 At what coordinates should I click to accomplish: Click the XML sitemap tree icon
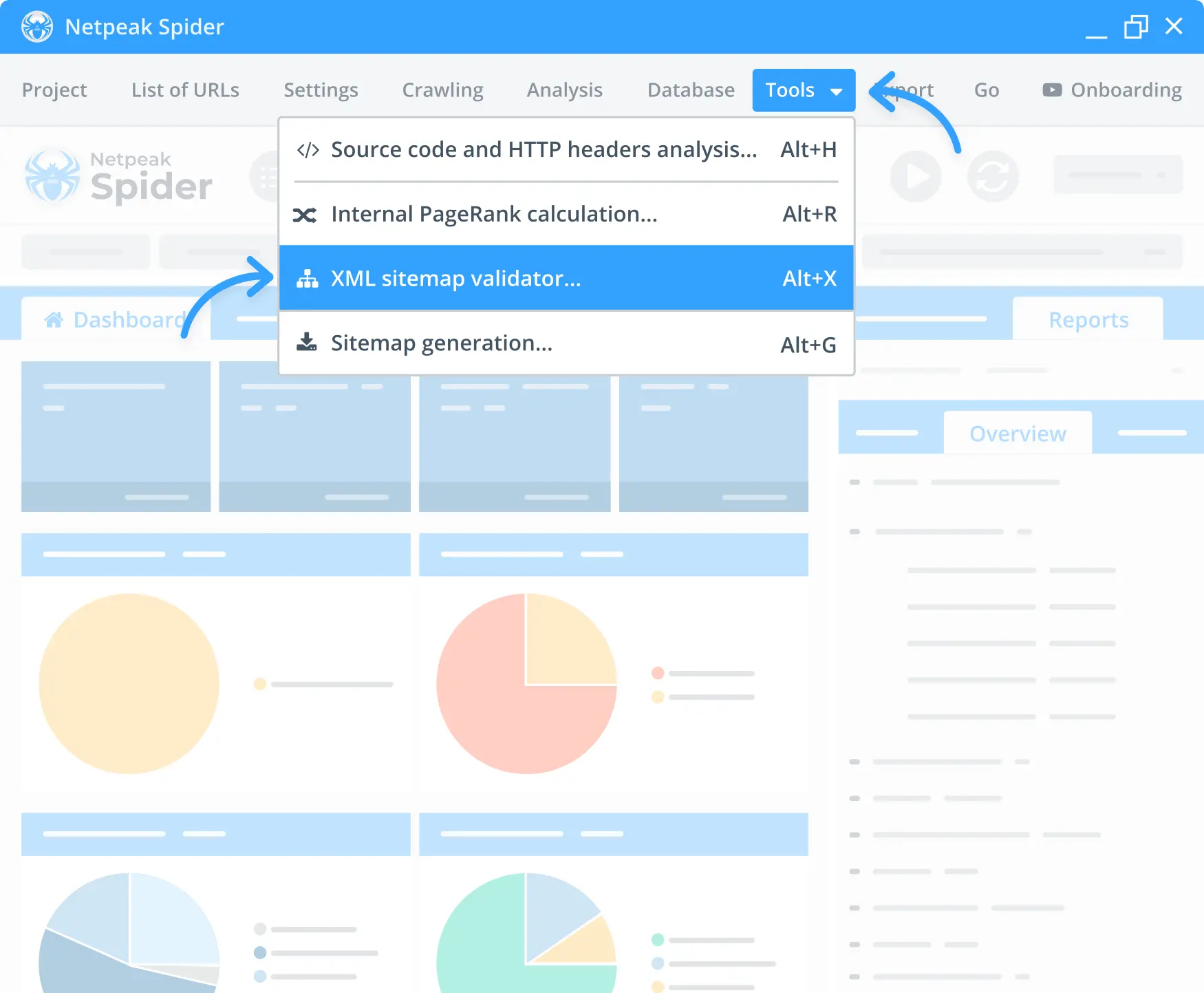tap(307, 278)
